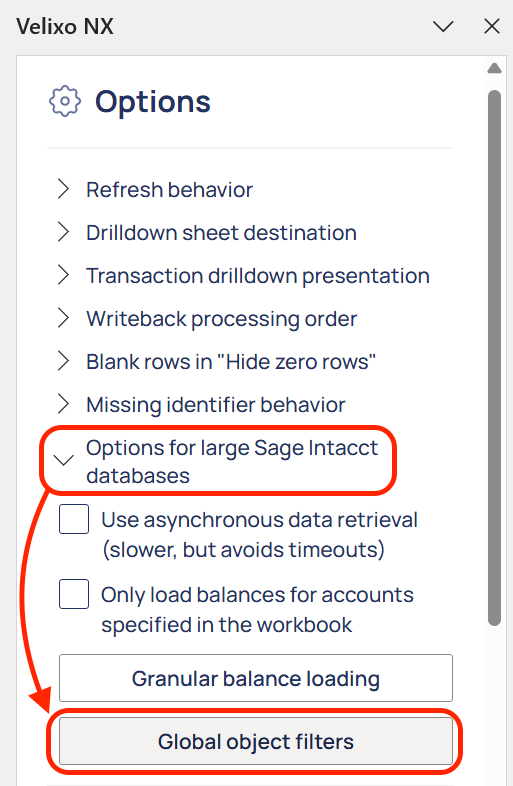Click the Options for large Sage Intacct databases label
The width and height of the screenshot is (513, 786).
point(232,462)
